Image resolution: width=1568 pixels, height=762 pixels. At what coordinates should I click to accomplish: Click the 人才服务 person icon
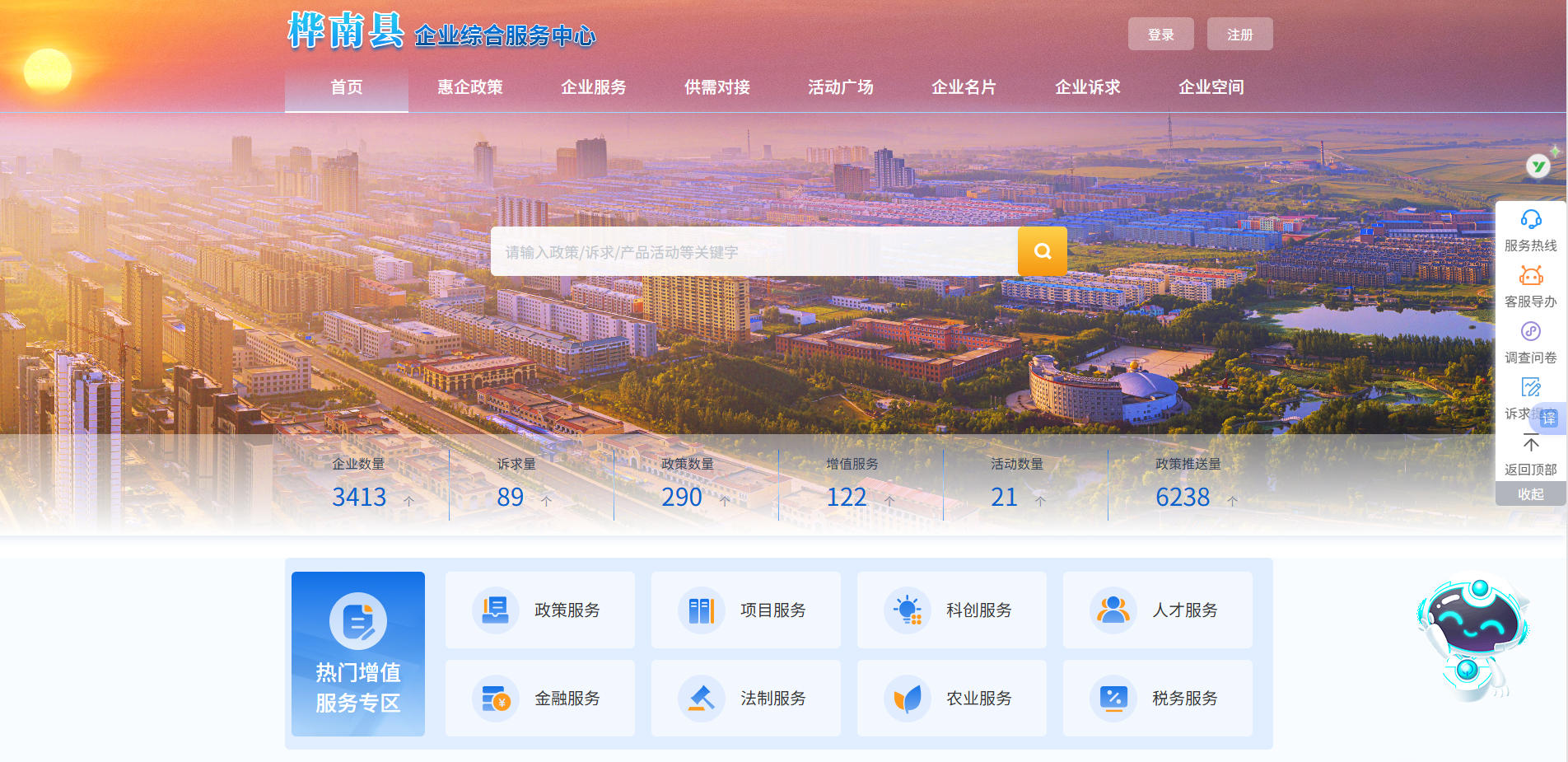[1113, 610]
